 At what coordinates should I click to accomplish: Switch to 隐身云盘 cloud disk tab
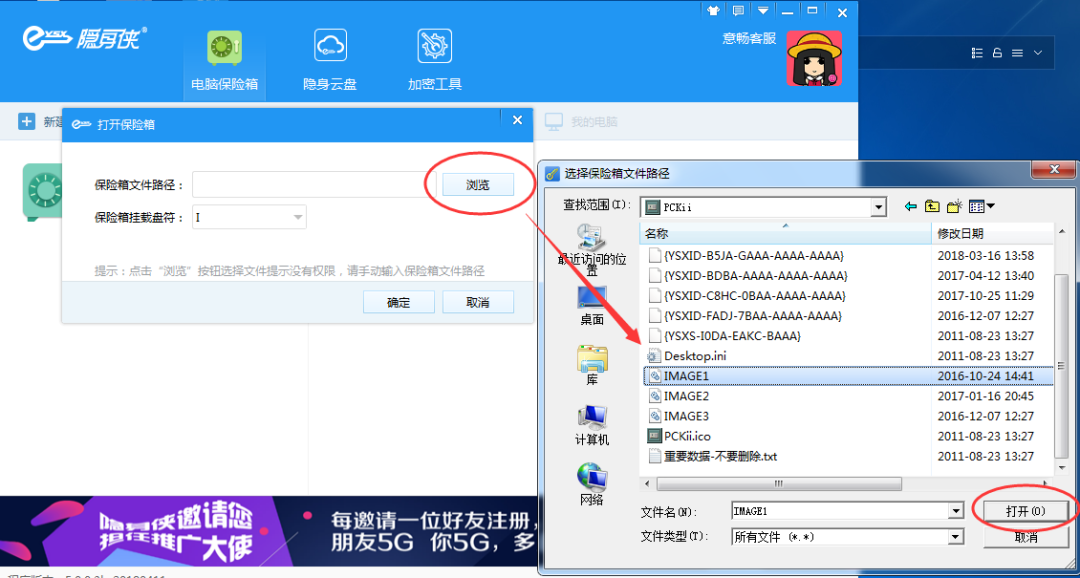click(330, 60)
